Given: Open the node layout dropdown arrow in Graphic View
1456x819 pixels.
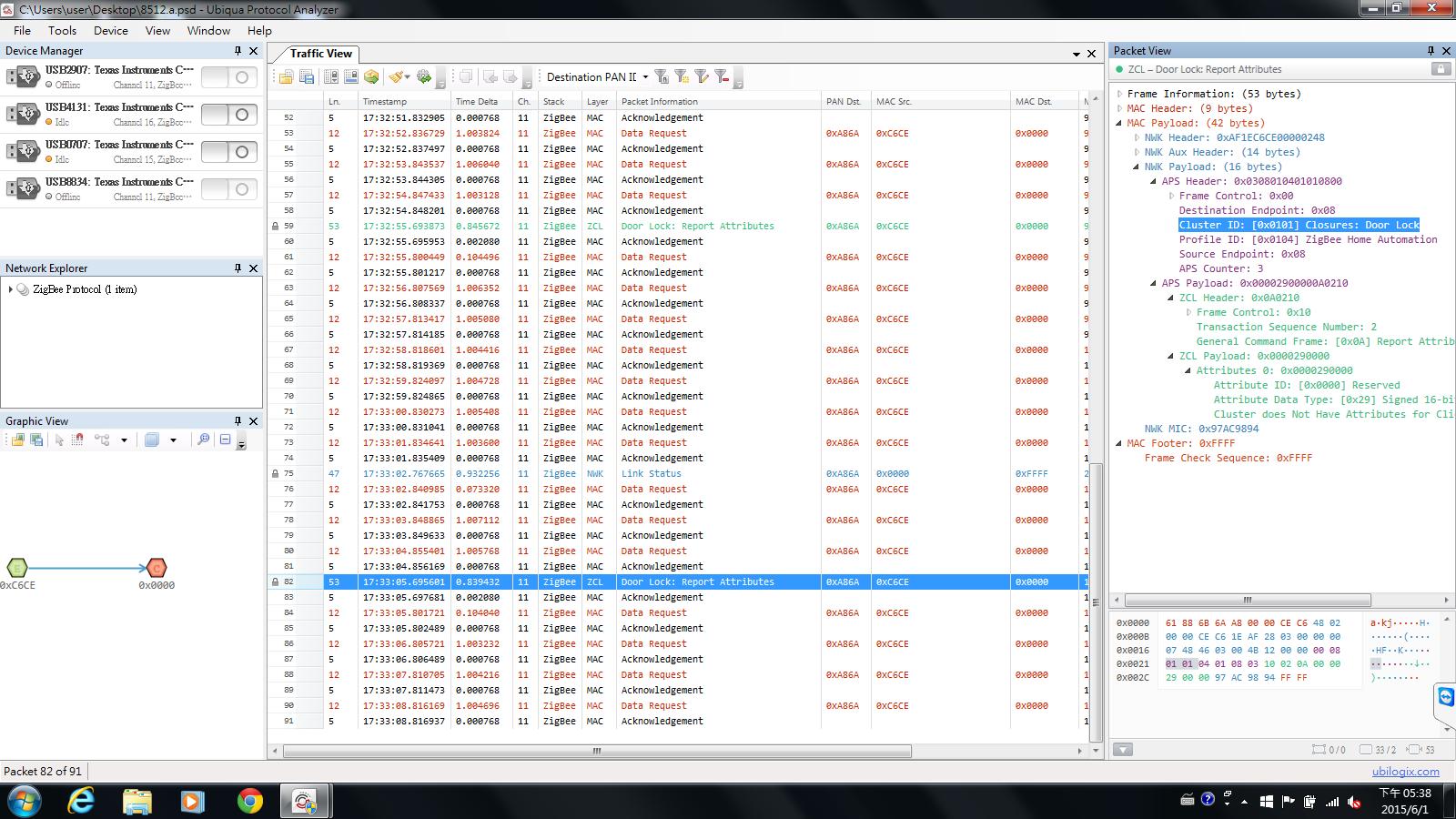Looking at the screenshot, I should [x=124, y=440].
